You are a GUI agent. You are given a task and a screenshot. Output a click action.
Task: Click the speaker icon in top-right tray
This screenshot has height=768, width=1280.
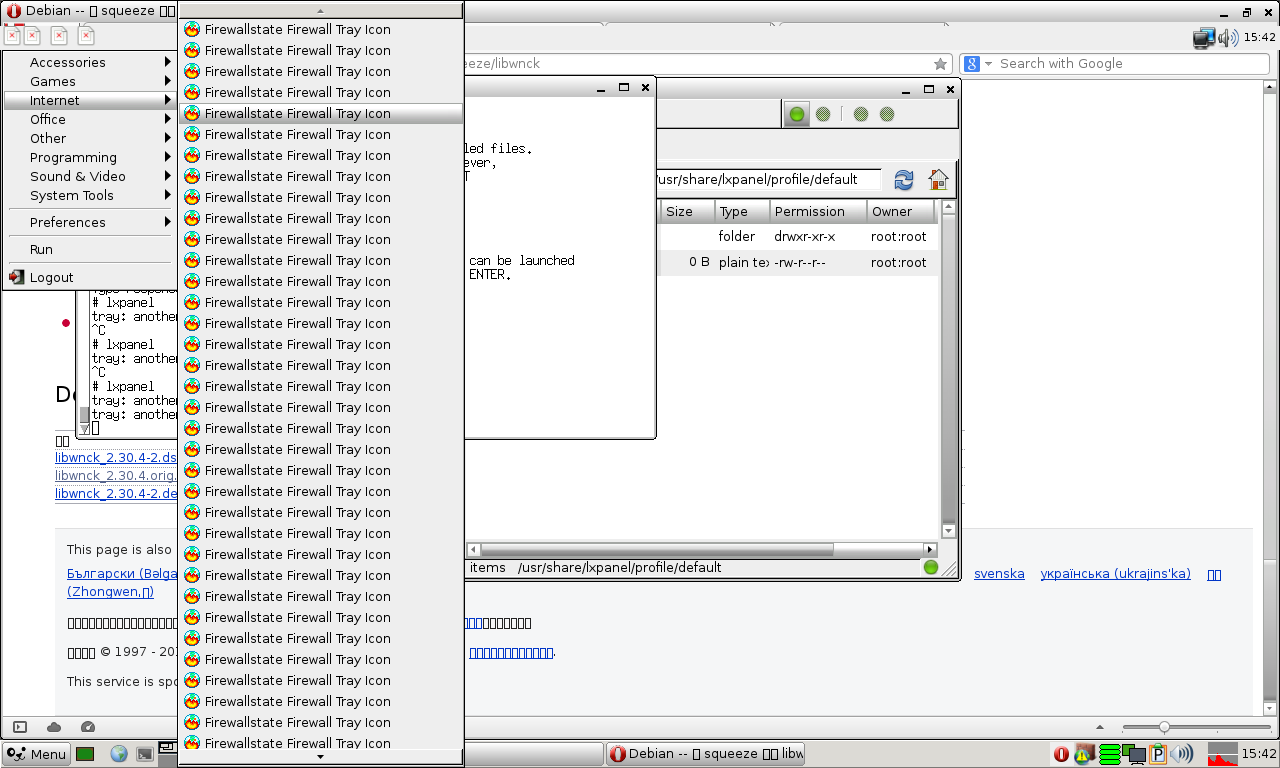click(1229, 38)
